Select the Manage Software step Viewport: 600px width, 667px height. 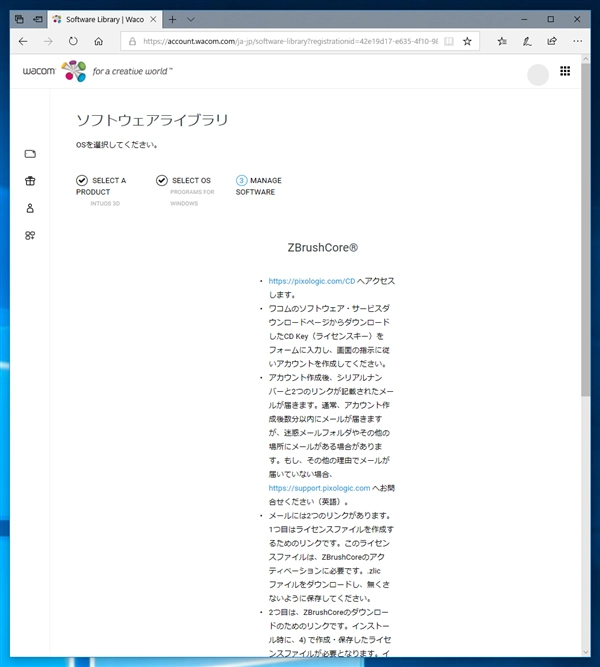click(259, 186)
